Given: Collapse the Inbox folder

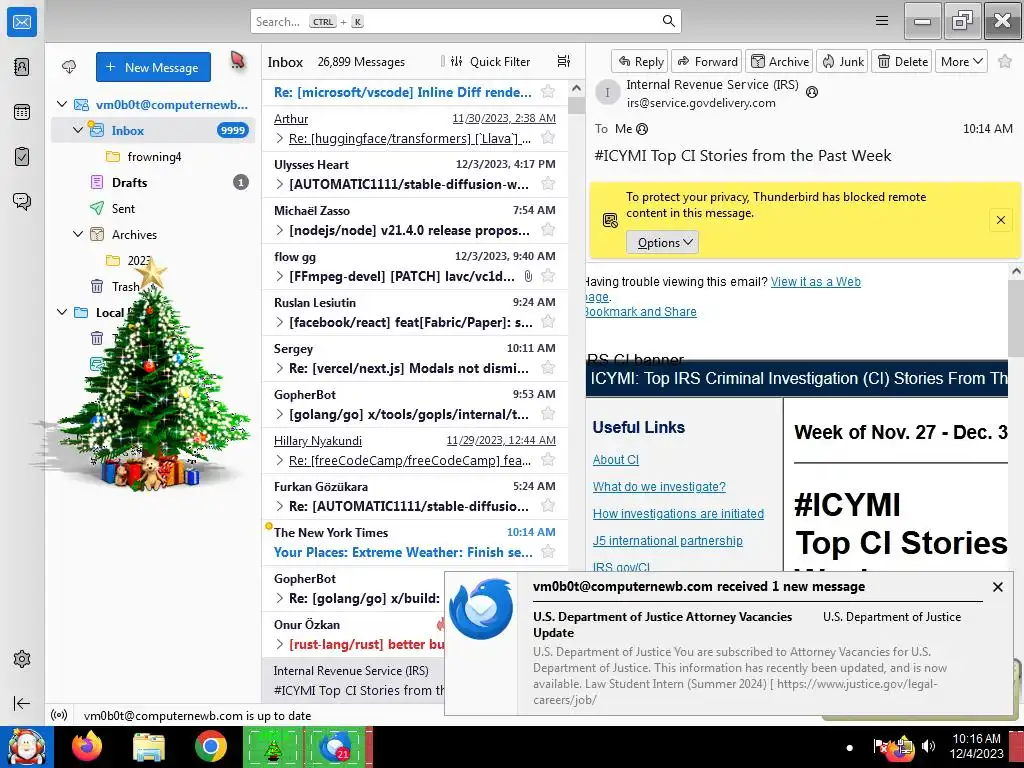Looking at the screenshot, I should (78, 130).
